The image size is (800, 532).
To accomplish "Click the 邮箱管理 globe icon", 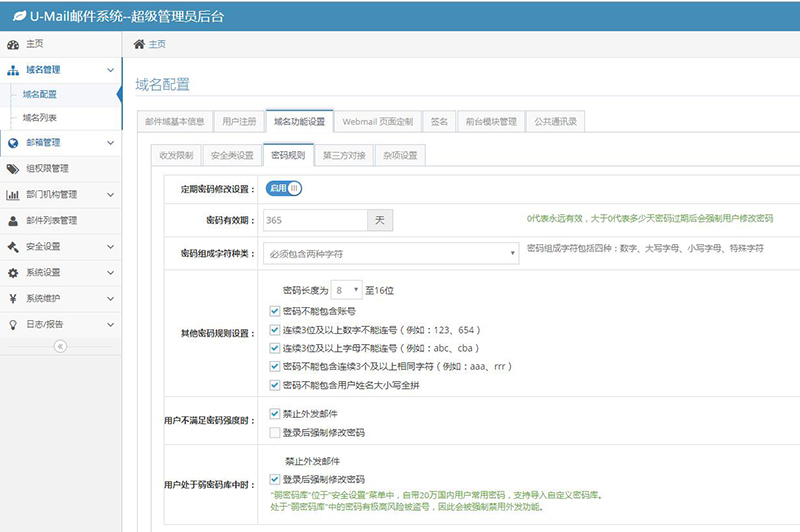I will [x=13, y=143].
